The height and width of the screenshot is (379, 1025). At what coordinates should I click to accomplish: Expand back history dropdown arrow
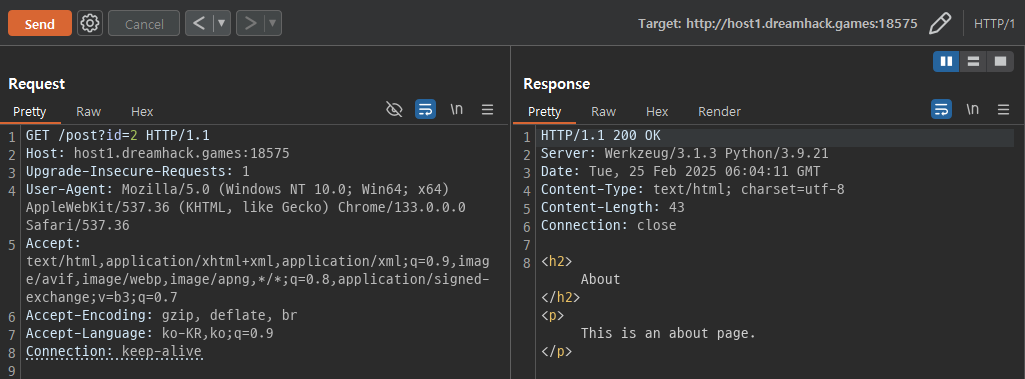point(222,24)
